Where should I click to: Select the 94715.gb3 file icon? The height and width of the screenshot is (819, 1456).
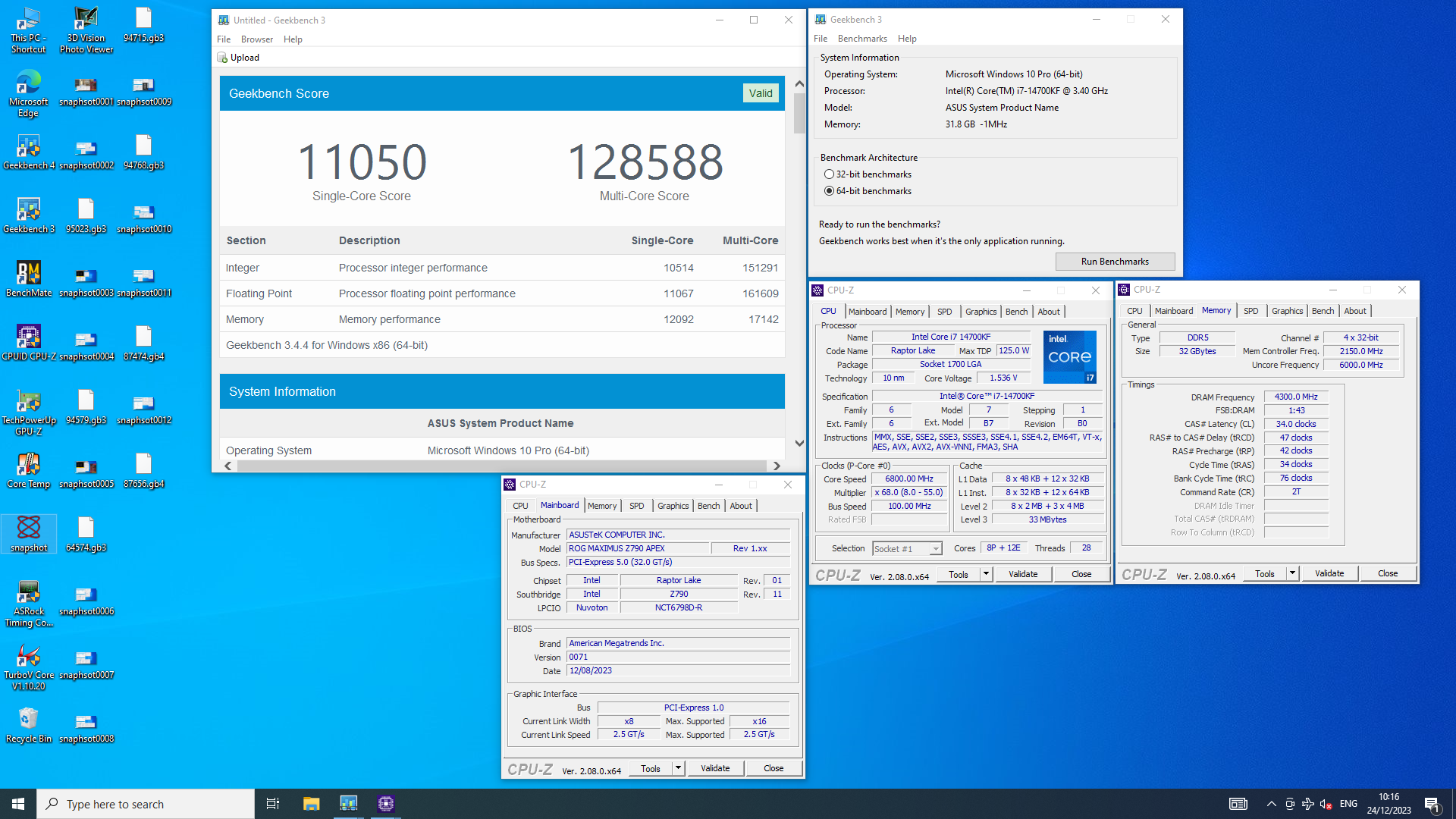[x=144, y=25]
